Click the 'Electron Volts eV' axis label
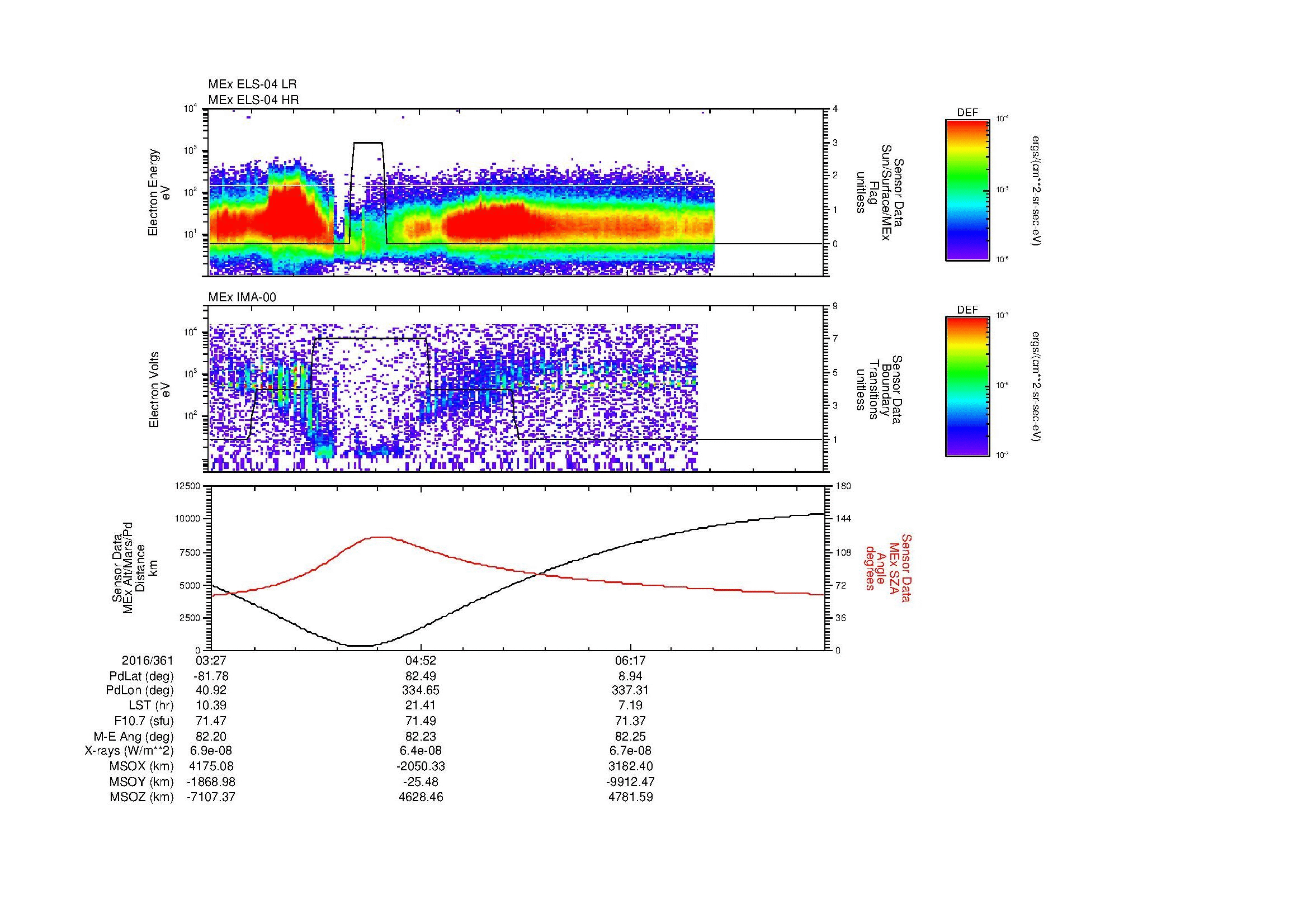1308x924 pixels. pyautogui.click(x=159, y=390)
